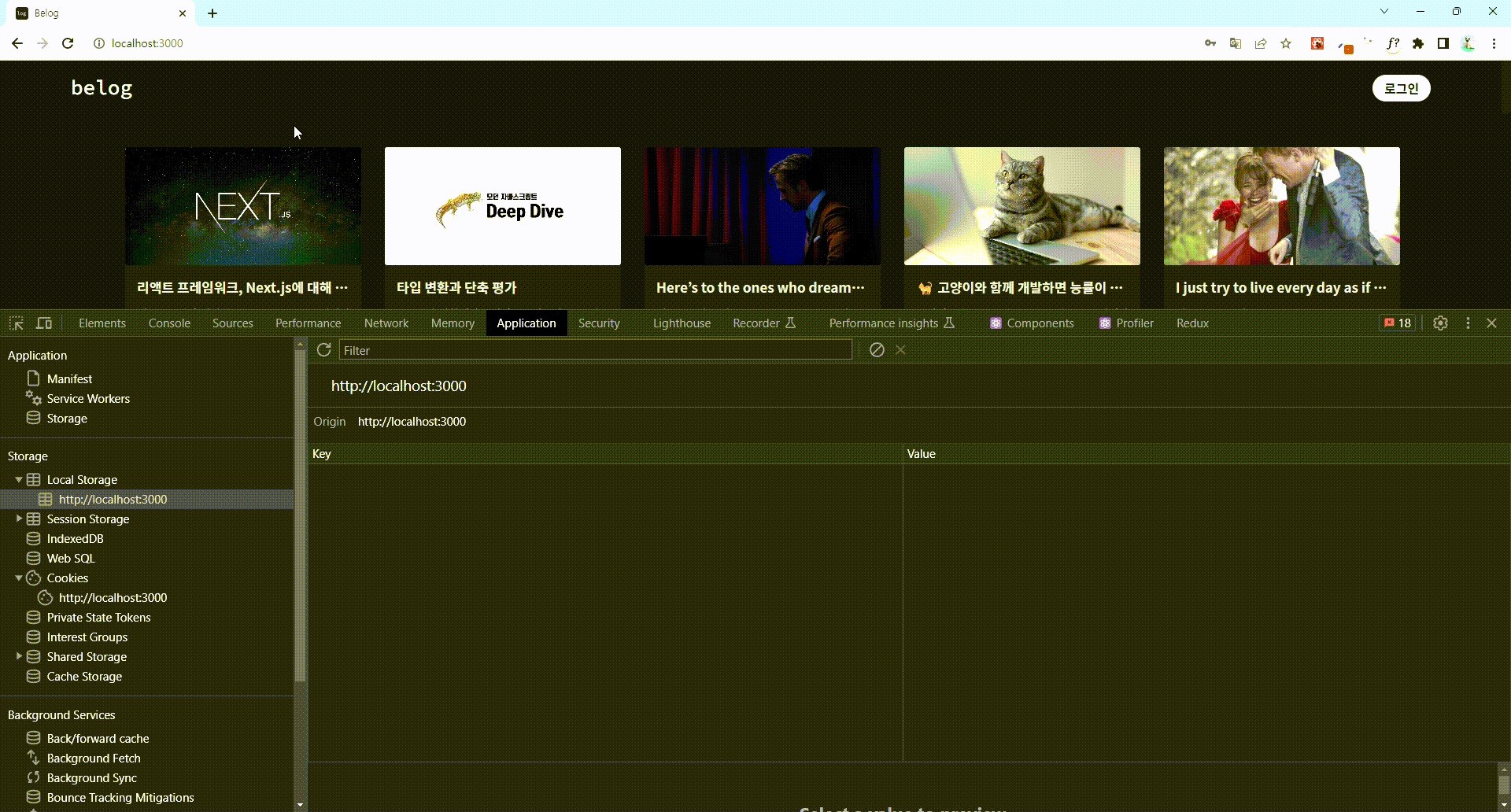Switch to Console tab
This screenshot has width=1511, height=812.
point(169,323)
